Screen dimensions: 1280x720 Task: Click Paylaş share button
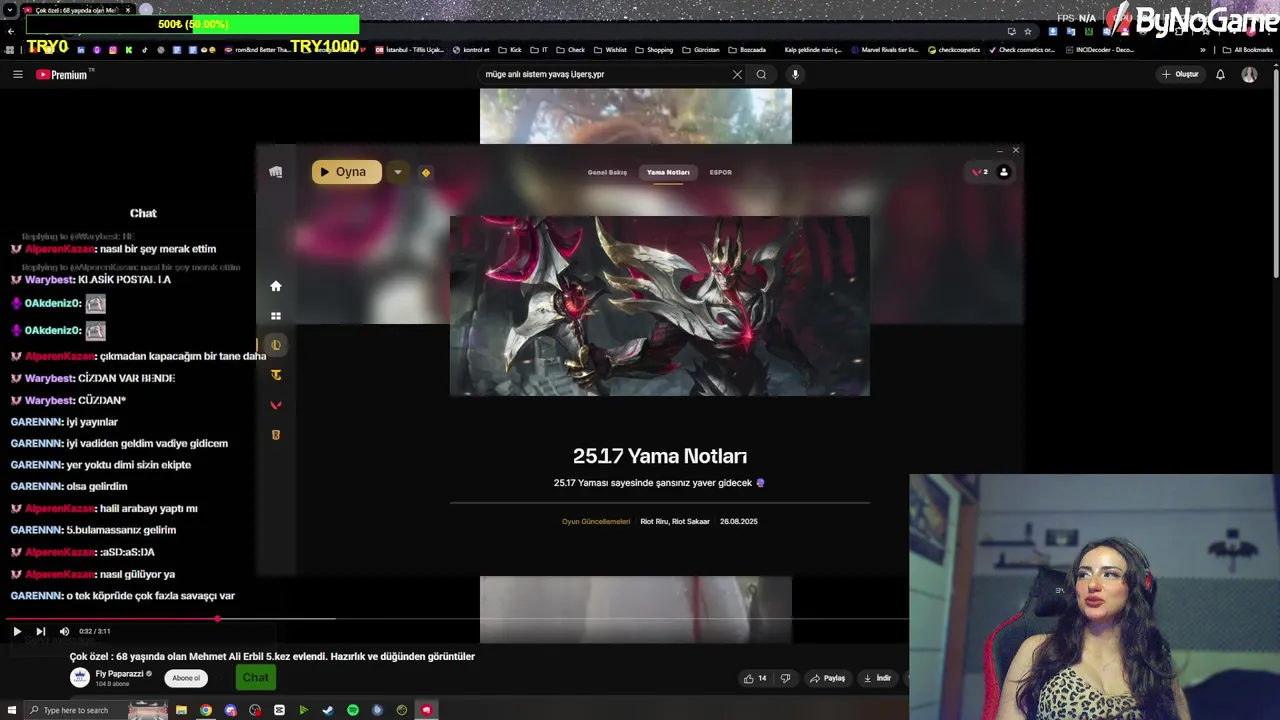pyautogui.click(x=827, y=678)
